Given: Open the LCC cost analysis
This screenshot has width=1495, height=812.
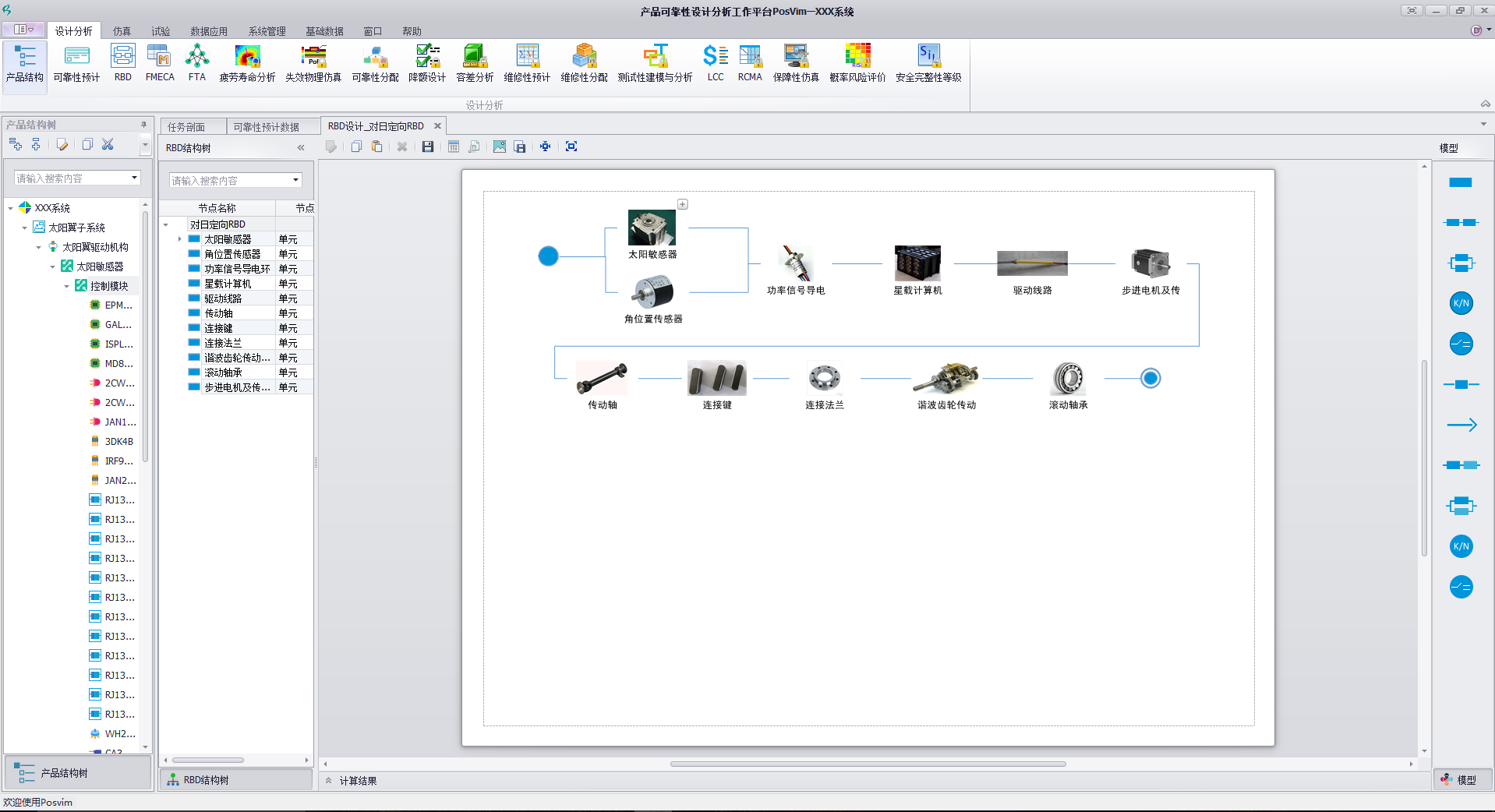Looking at the screenshot, I should (x=715, y=62).
